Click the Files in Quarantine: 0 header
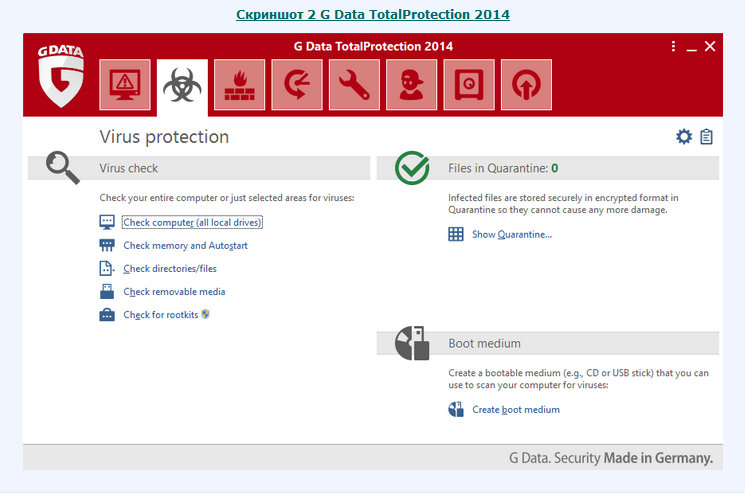This screenshot has height=493, width=745. point(548,168)
